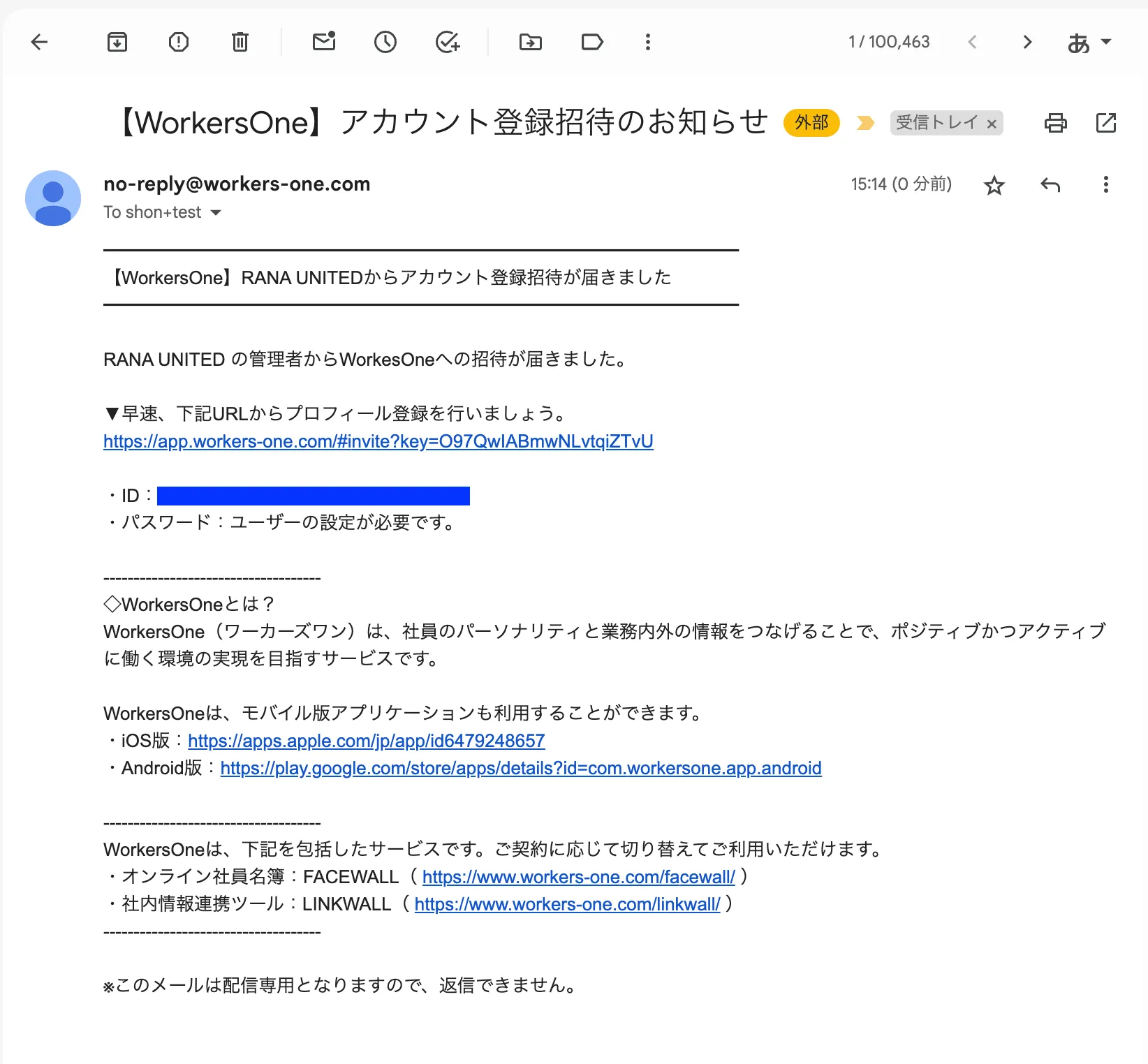1148x1064 pixels.
Task: Remove the 受信トレイ label
Action: [992, 124]
